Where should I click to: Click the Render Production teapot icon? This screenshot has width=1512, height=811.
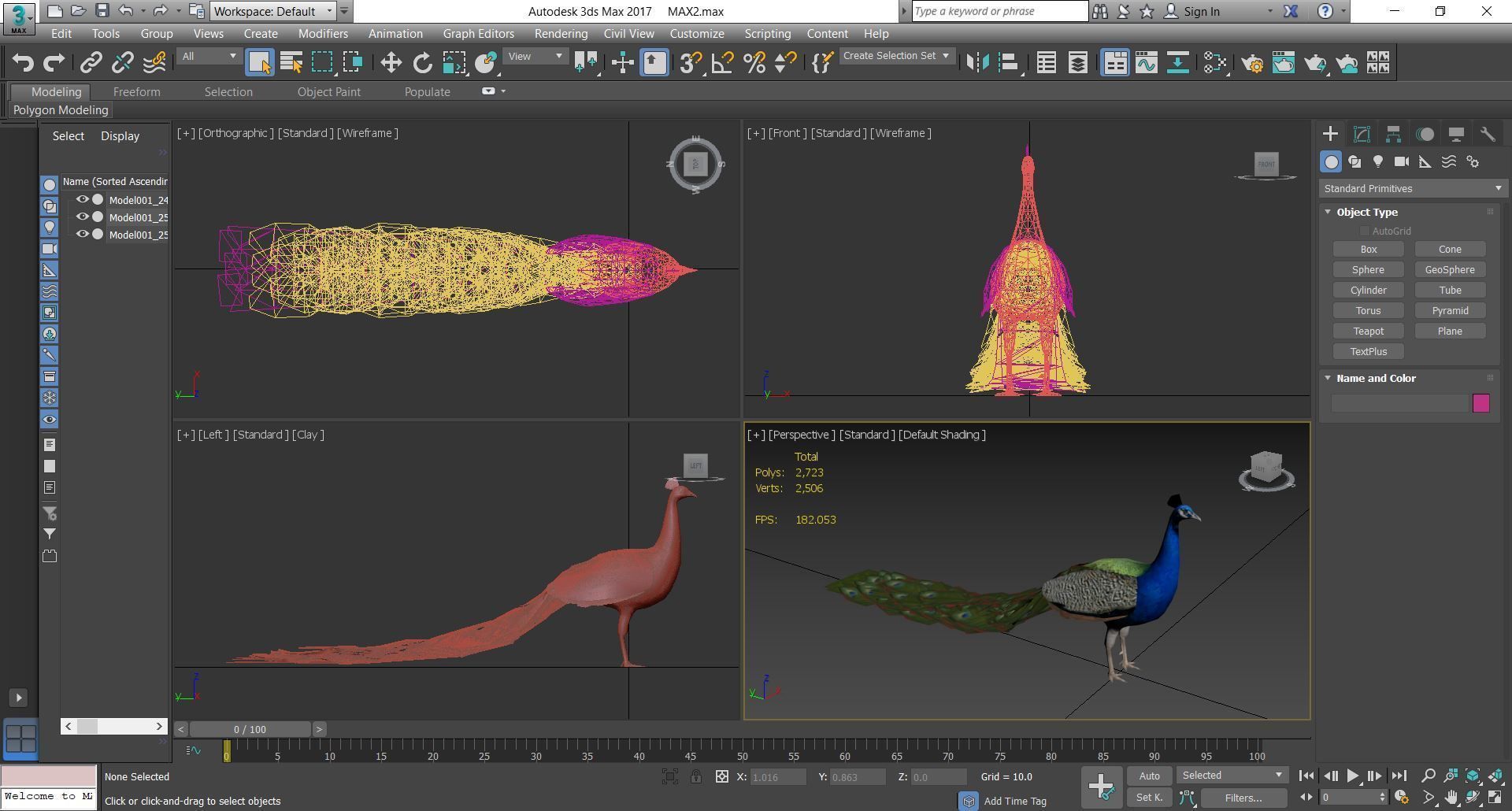1315,62
